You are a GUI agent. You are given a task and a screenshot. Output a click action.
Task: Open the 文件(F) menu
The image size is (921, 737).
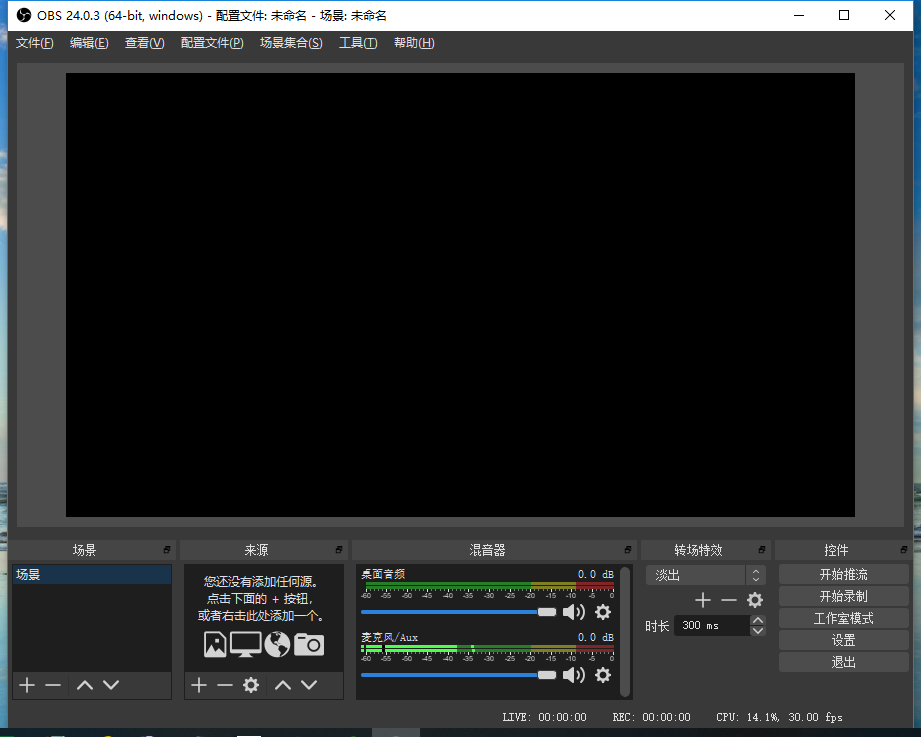[35, 43]
